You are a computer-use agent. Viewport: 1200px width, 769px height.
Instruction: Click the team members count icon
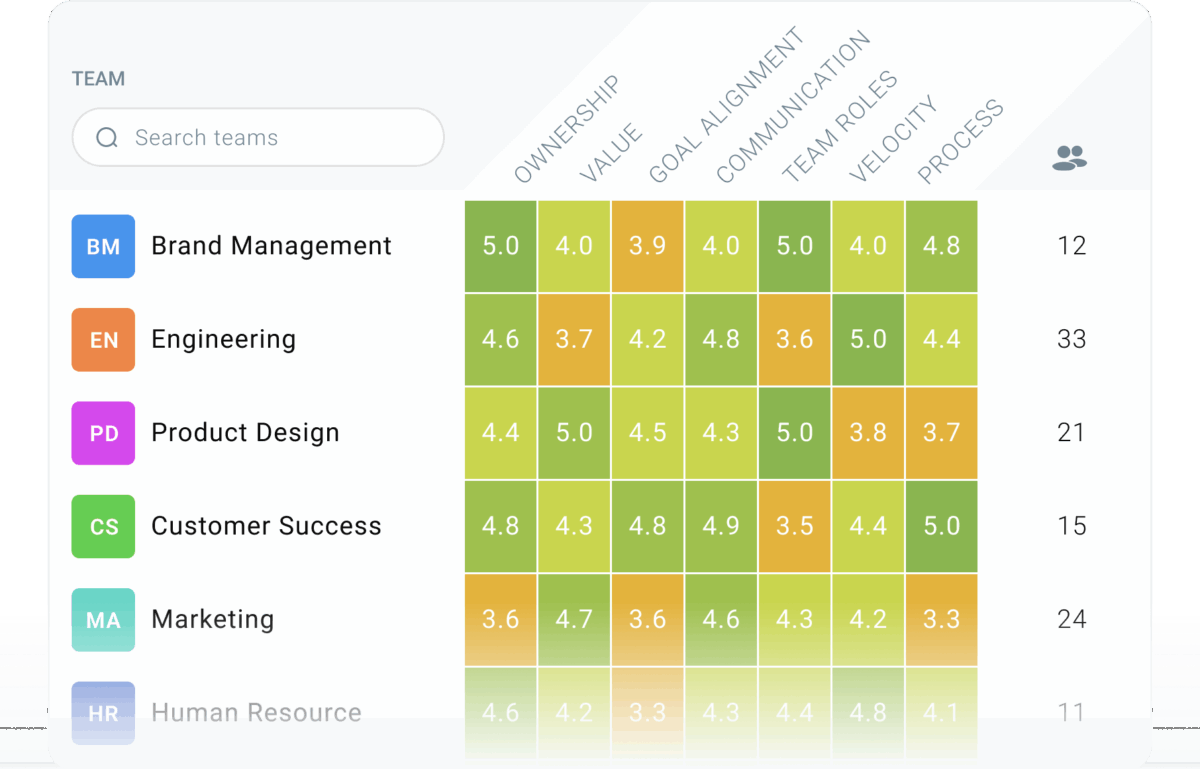[x=1069, y=157]
